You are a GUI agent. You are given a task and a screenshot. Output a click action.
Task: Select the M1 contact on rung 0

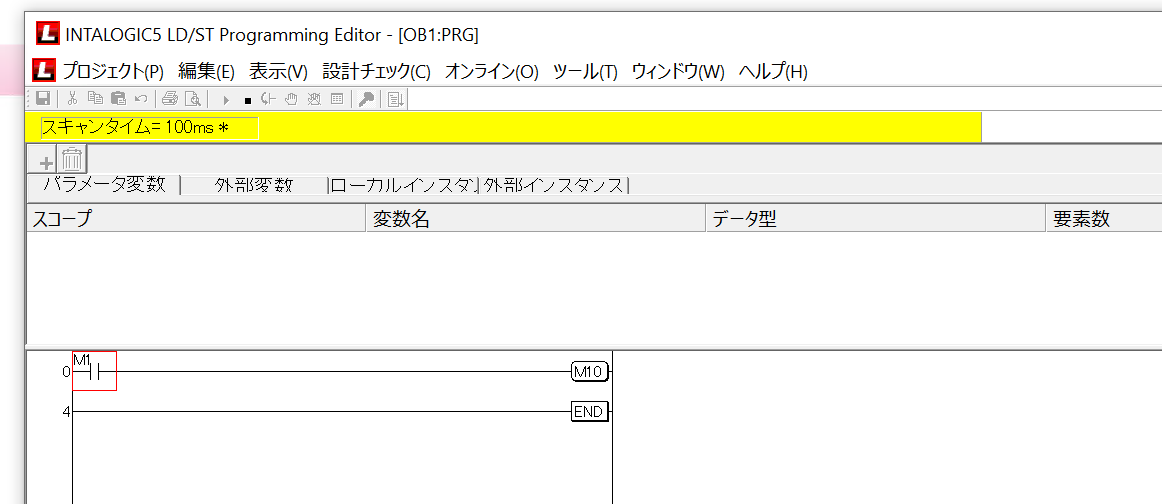(95, 371)
